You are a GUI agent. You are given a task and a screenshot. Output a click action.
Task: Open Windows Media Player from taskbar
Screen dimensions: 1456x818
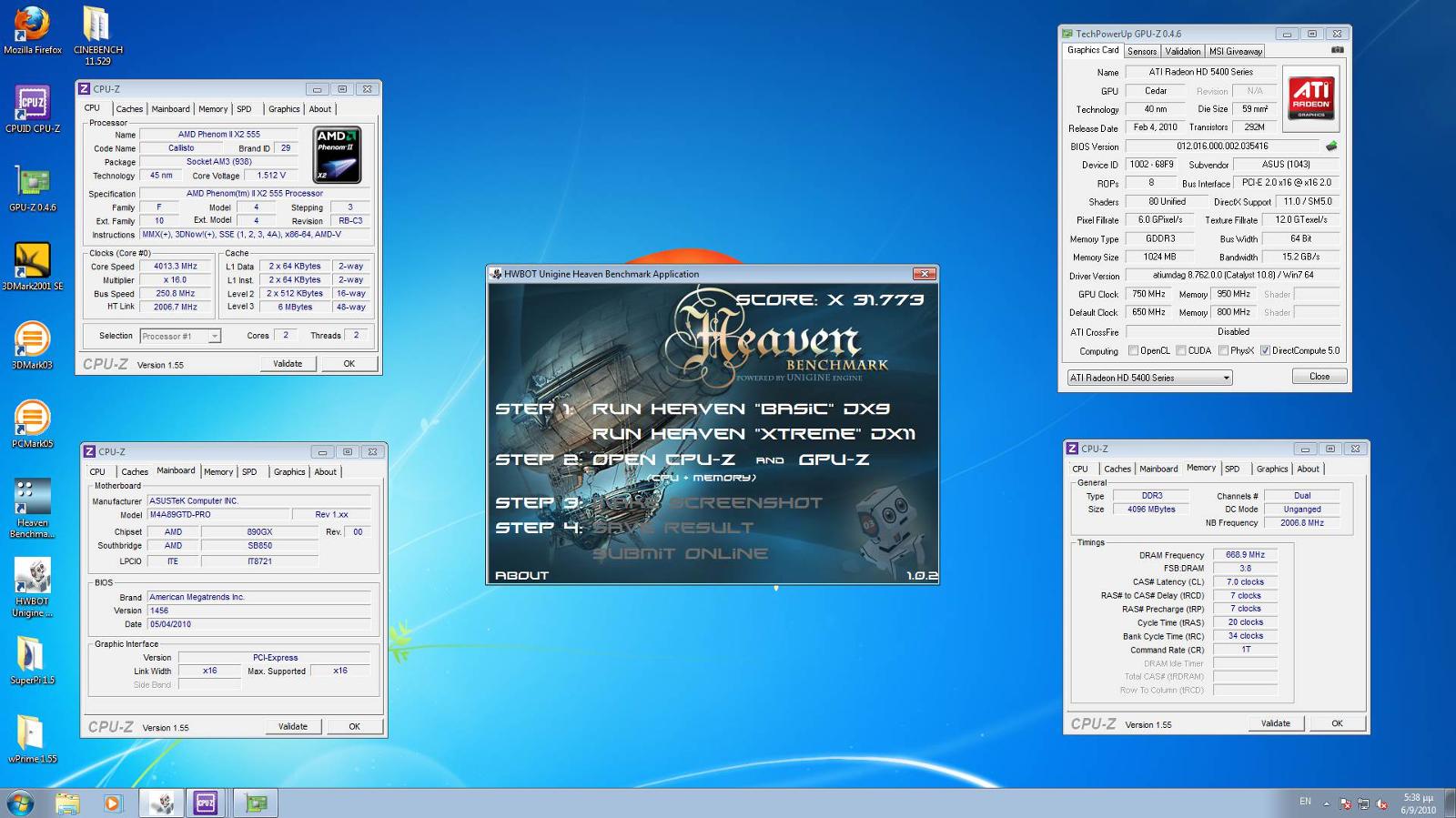pyautogui.click(x=112, y=803)
